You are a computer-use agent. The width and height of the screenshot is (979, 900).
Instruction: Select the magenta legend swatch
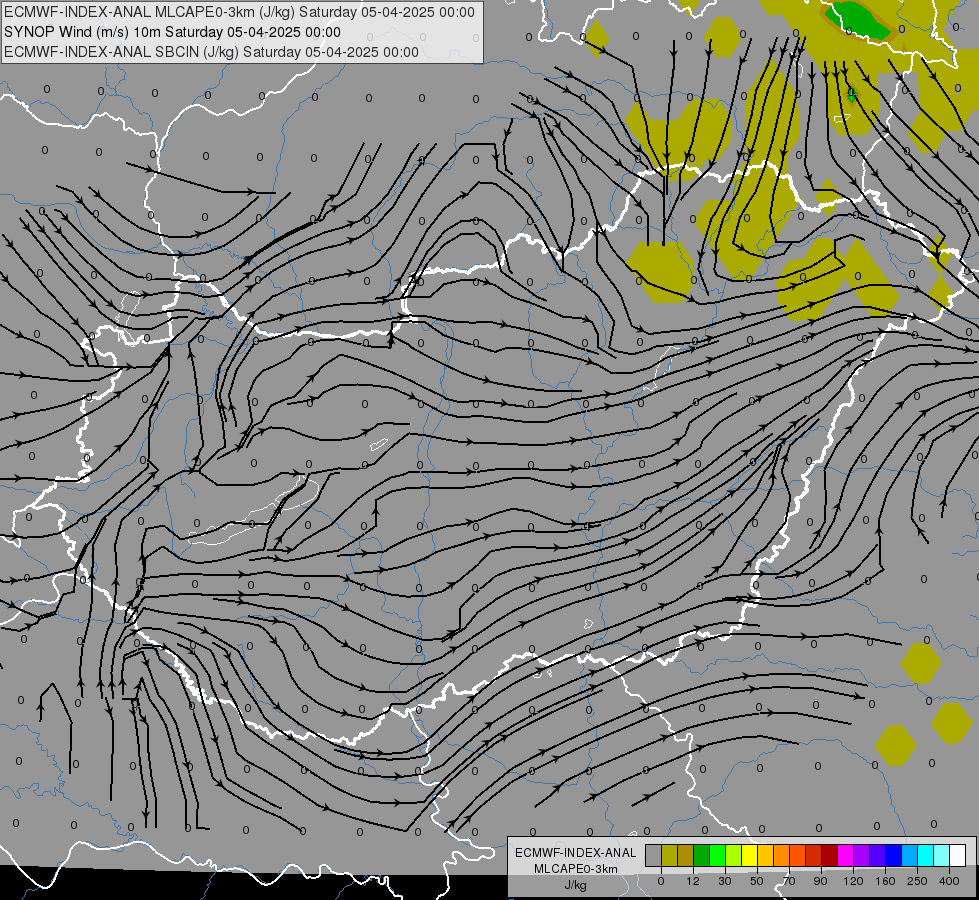point(846,856)
